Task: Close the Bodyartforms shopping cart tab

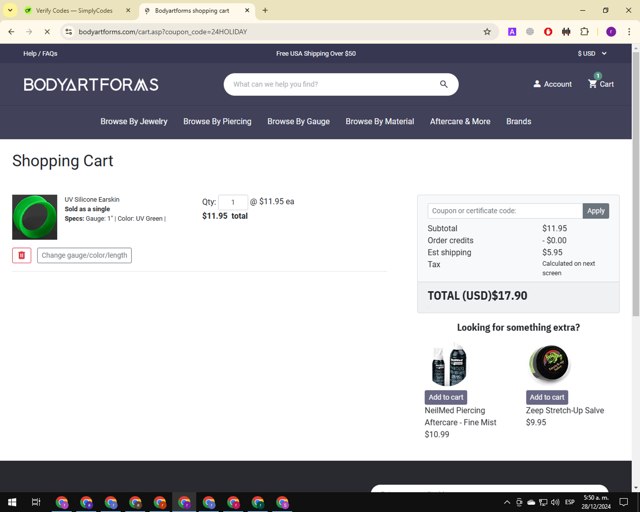Action: (x=247, y=11)
